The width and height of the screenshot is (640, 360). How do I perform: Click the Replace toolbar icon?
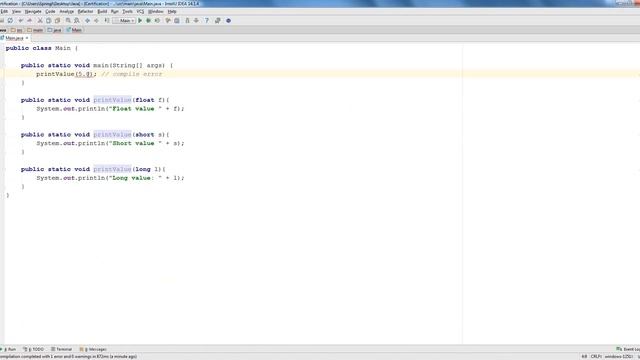(x=77, y=20)
